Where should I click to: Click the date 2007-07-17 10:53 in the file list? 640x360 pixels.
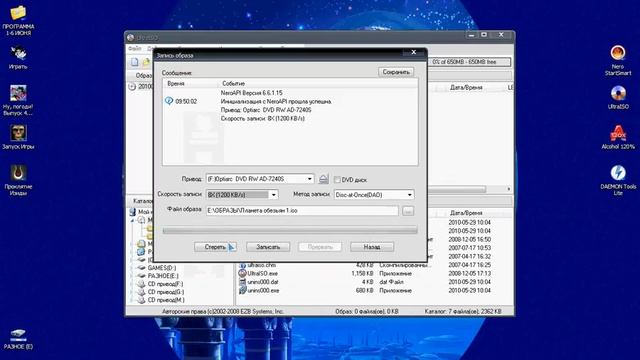point(469,248)
